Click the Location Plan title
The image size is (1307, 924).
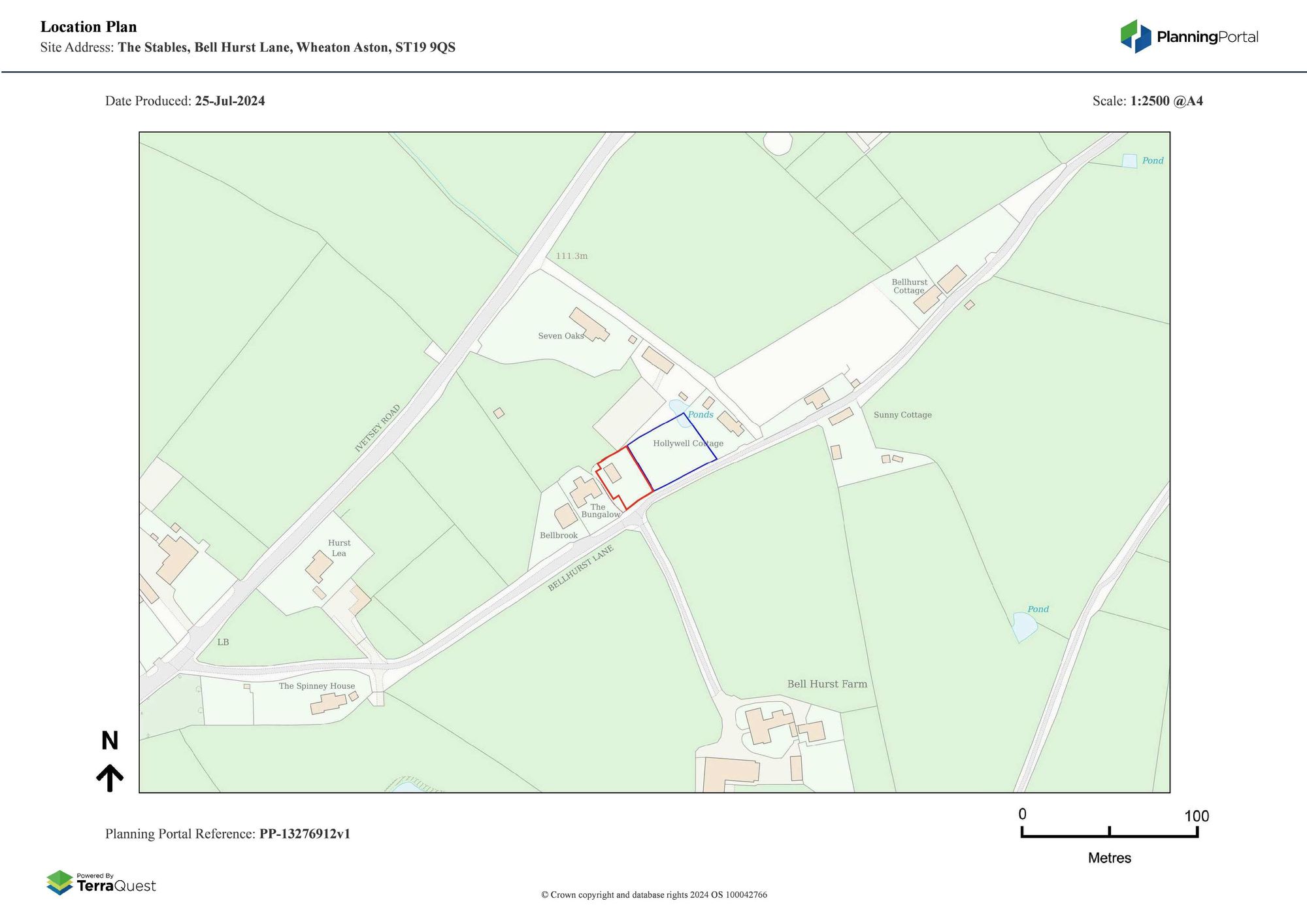88,26
